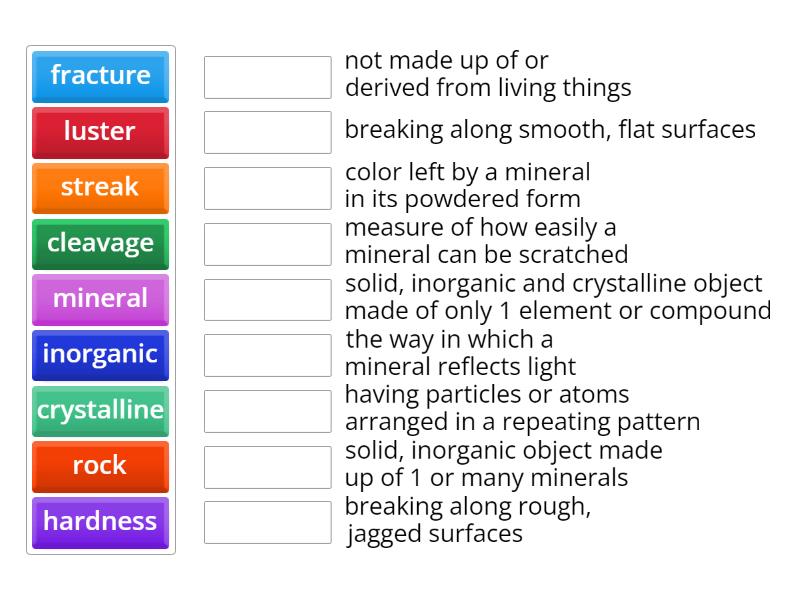
Task: Select the slot for 'how easily a mineral can be scratched'
Action: [266, 243]
